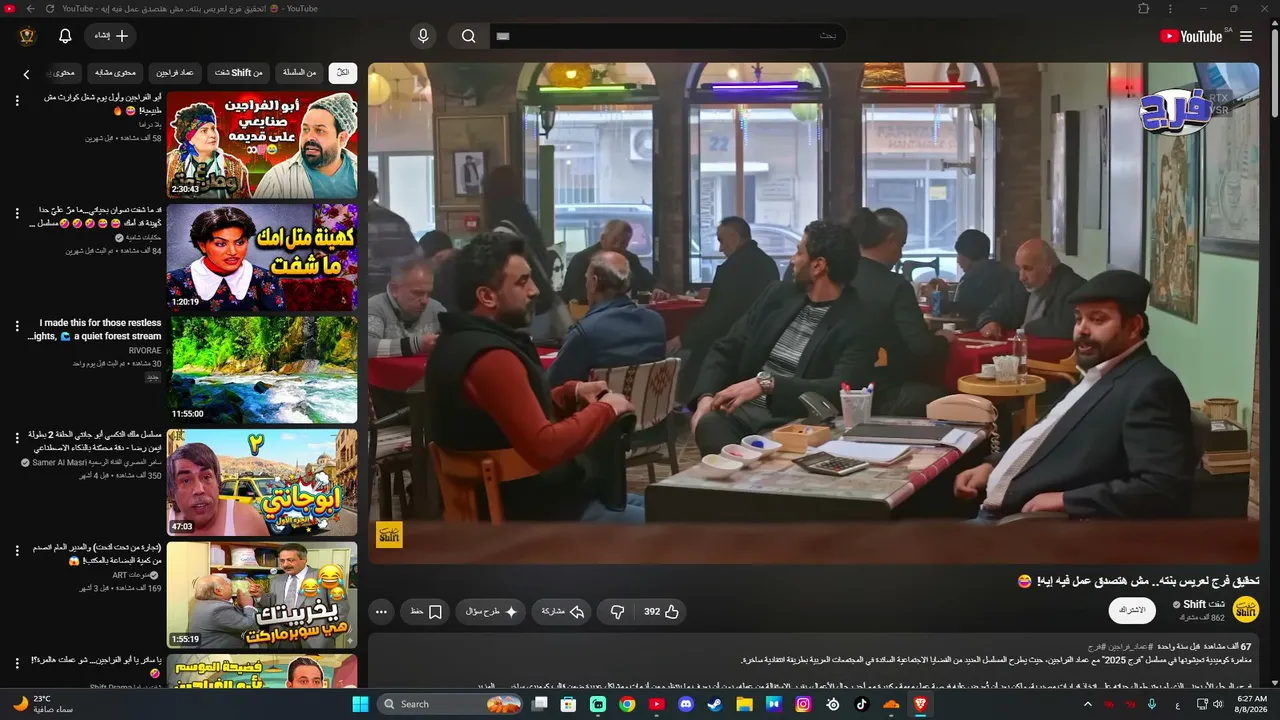Open the Windows Start menu
The width and height of the screenshot is (1280, 720).
(360, 704)
